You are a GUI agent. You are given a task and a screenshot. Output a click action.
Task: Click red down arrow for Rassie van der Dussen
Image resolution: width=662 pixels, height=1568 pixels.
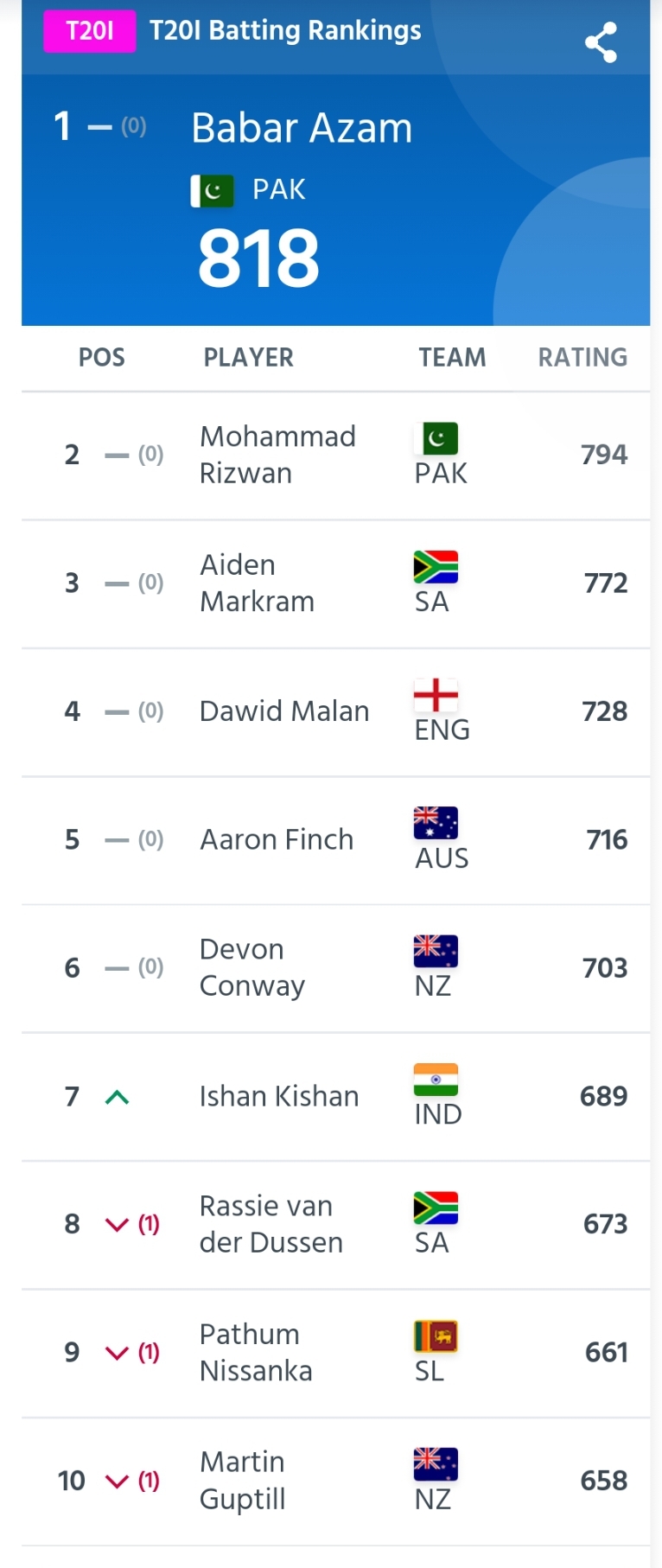tap(117, 1225)
